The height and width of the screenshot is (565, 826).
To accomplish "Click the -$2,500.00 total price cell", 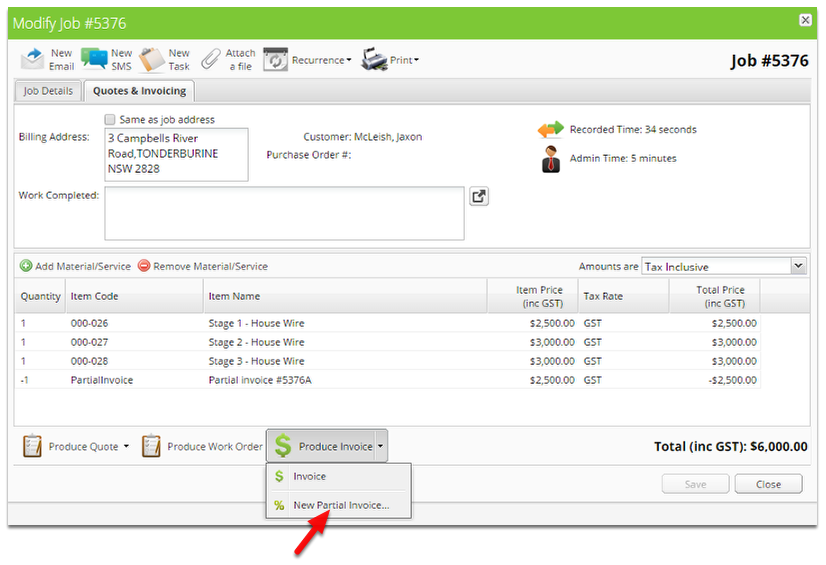I will [x=733, y=380].
